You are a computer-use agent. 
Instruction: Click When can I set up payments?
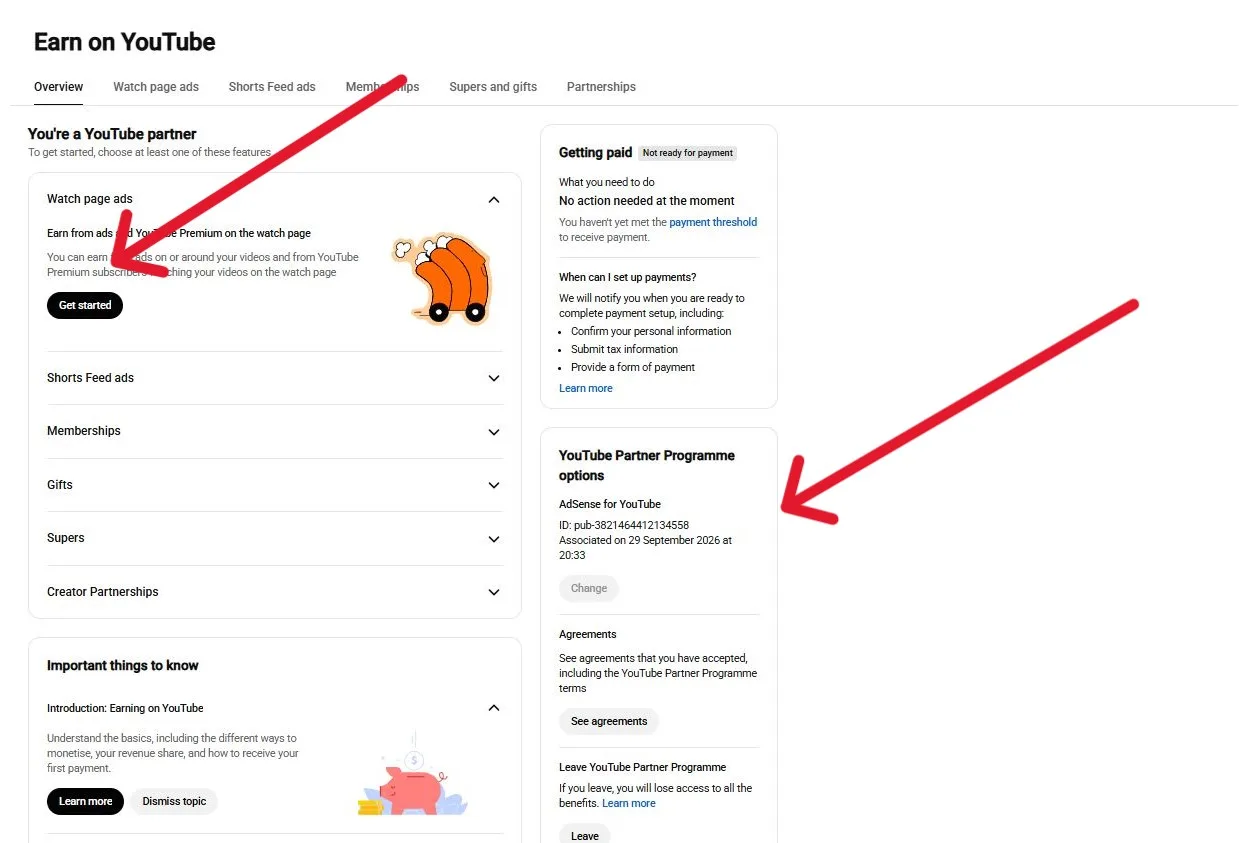[x=628, y=277]
